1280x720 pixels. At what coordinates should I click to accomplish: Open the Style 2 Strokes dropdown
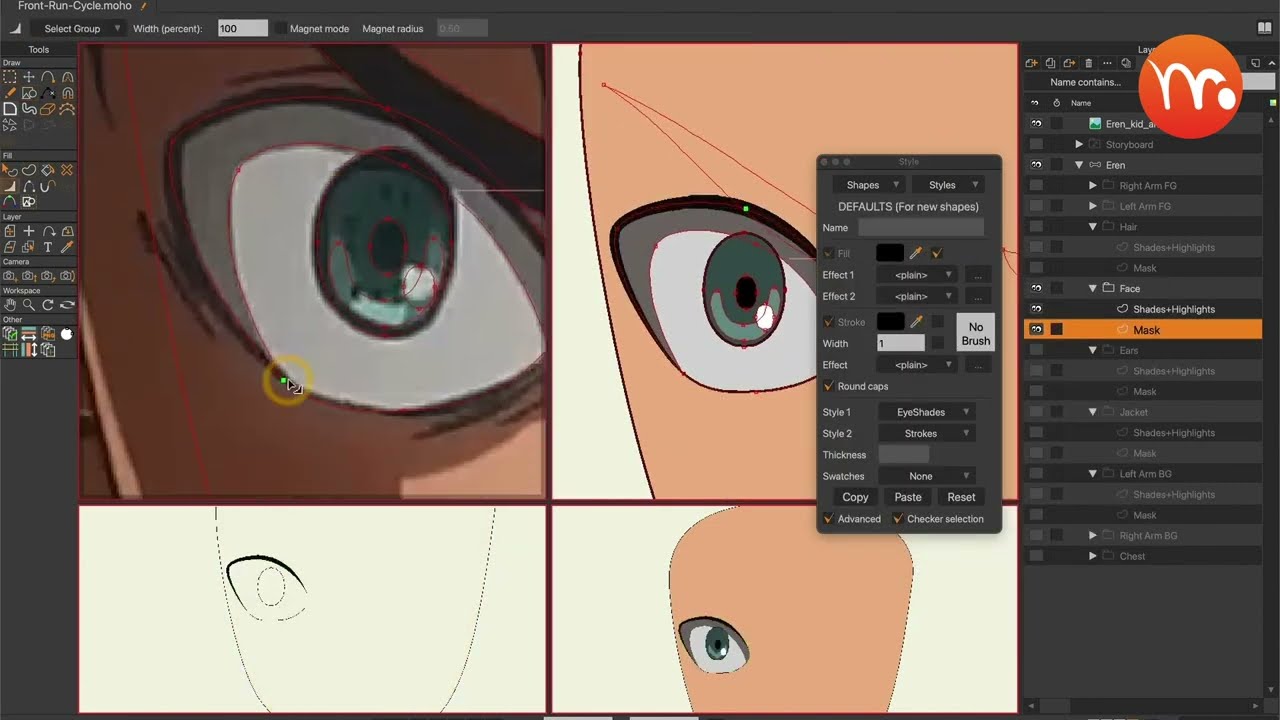[927, 434]
